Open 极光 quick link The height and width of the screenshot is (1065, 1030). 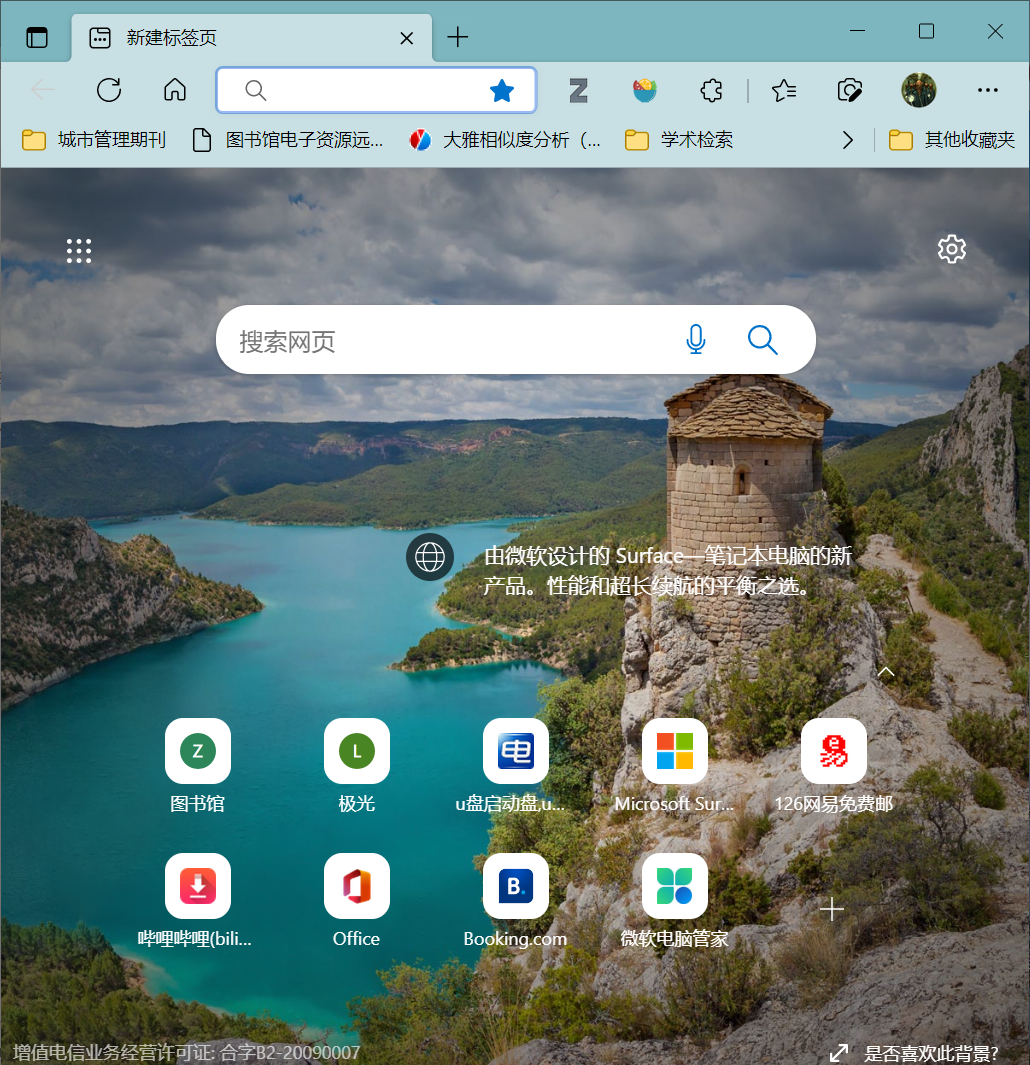pyautogui.click(x=357, y=765)
